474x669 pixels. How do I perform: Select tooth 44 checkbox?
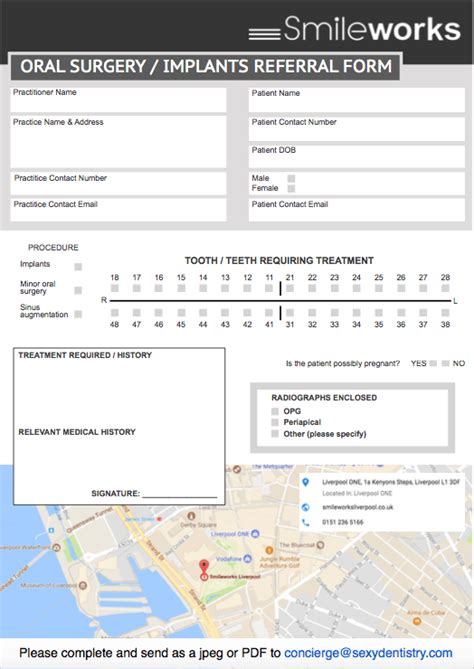coord(203,313)
